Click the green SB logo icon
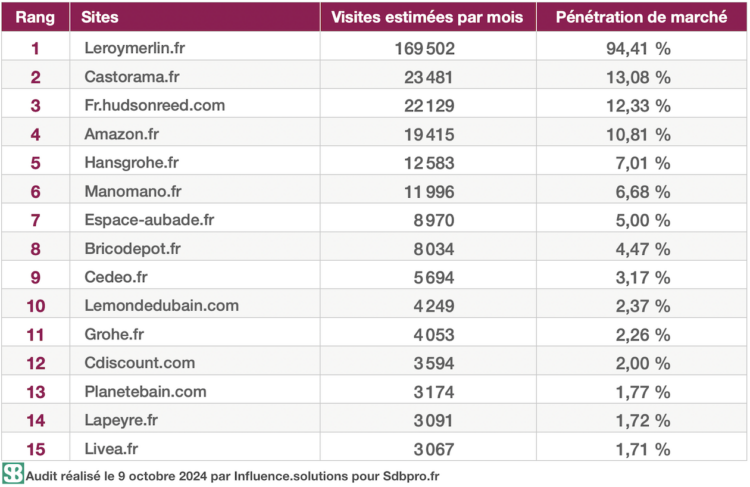Screen dimensions: 750x487 pyautogui.click(x=13, y=473)
